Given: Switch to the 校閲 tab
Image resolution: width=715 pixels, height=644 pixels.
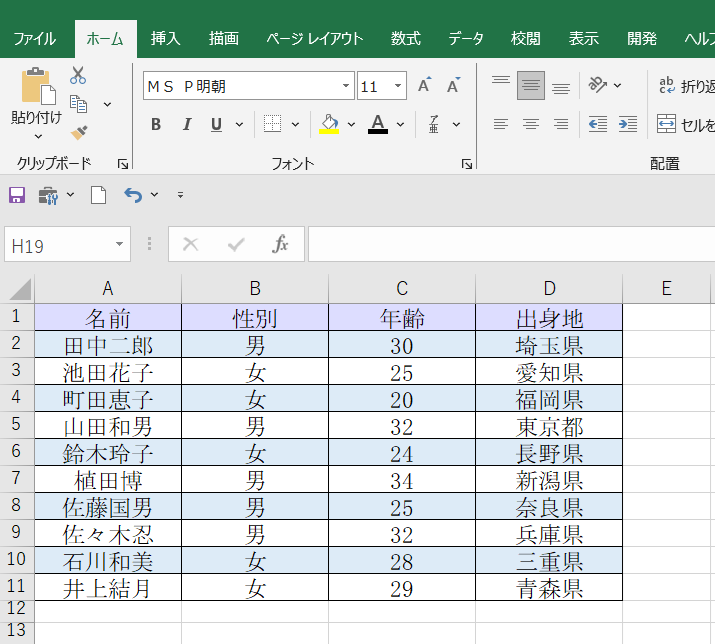Looking at the screenshot, I should (525, 39).
